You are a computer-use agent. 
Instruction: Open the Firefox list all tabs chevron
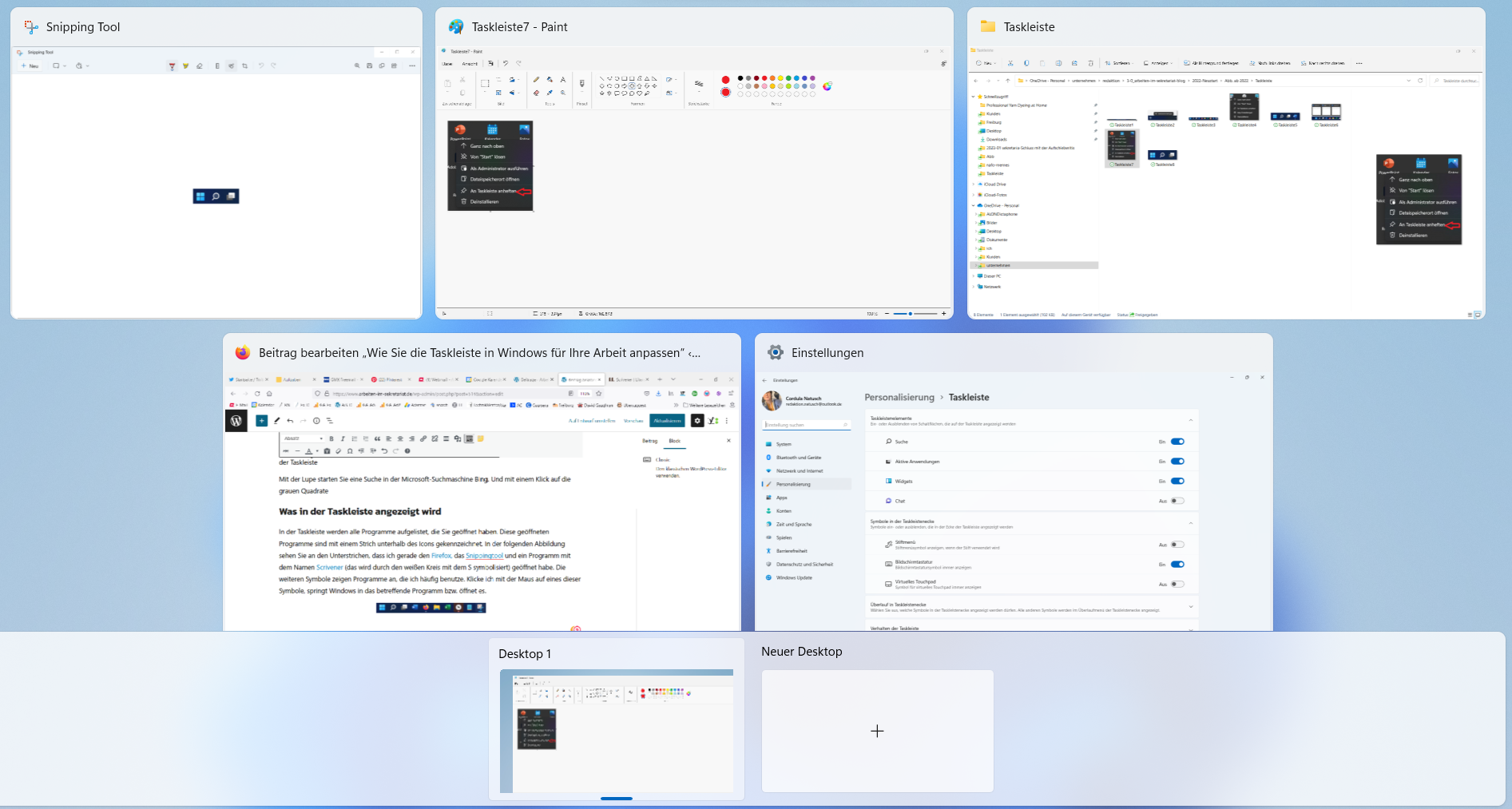[673, 379]
